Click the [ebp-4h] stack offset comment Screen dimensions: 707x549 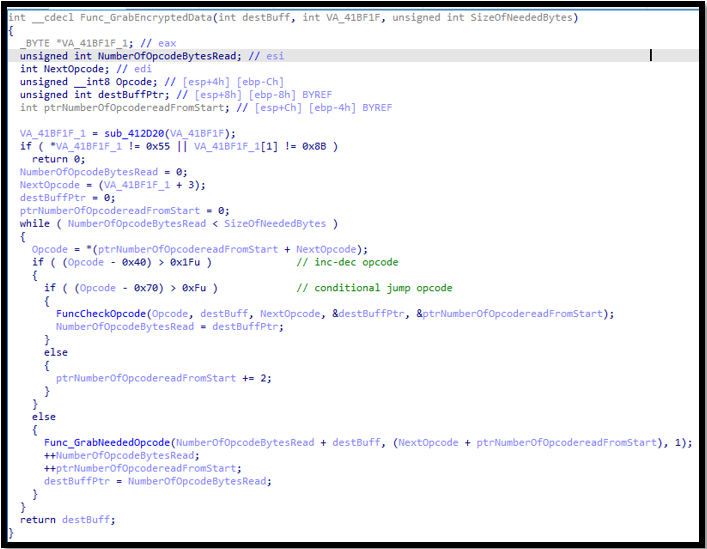click(x=332, y=108)
